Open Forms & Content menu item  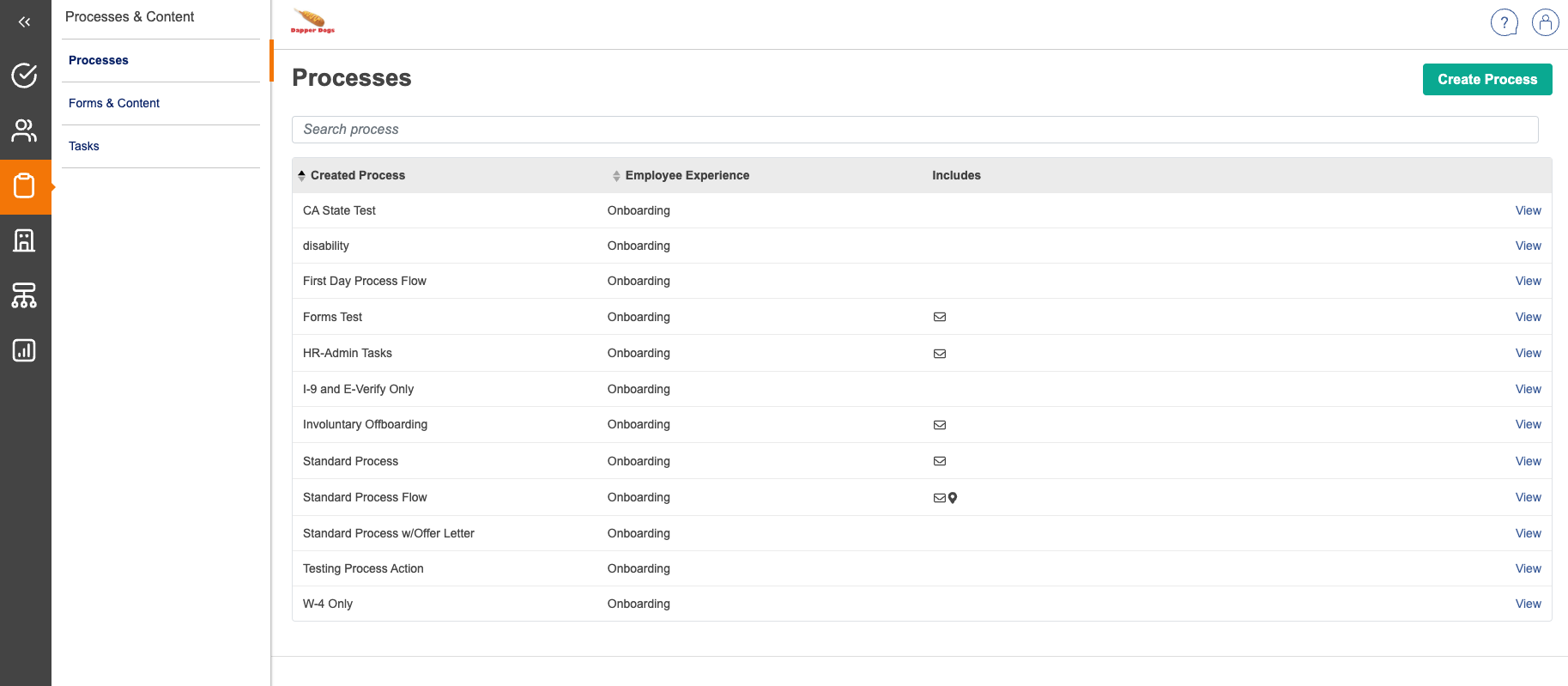point(114,103)
